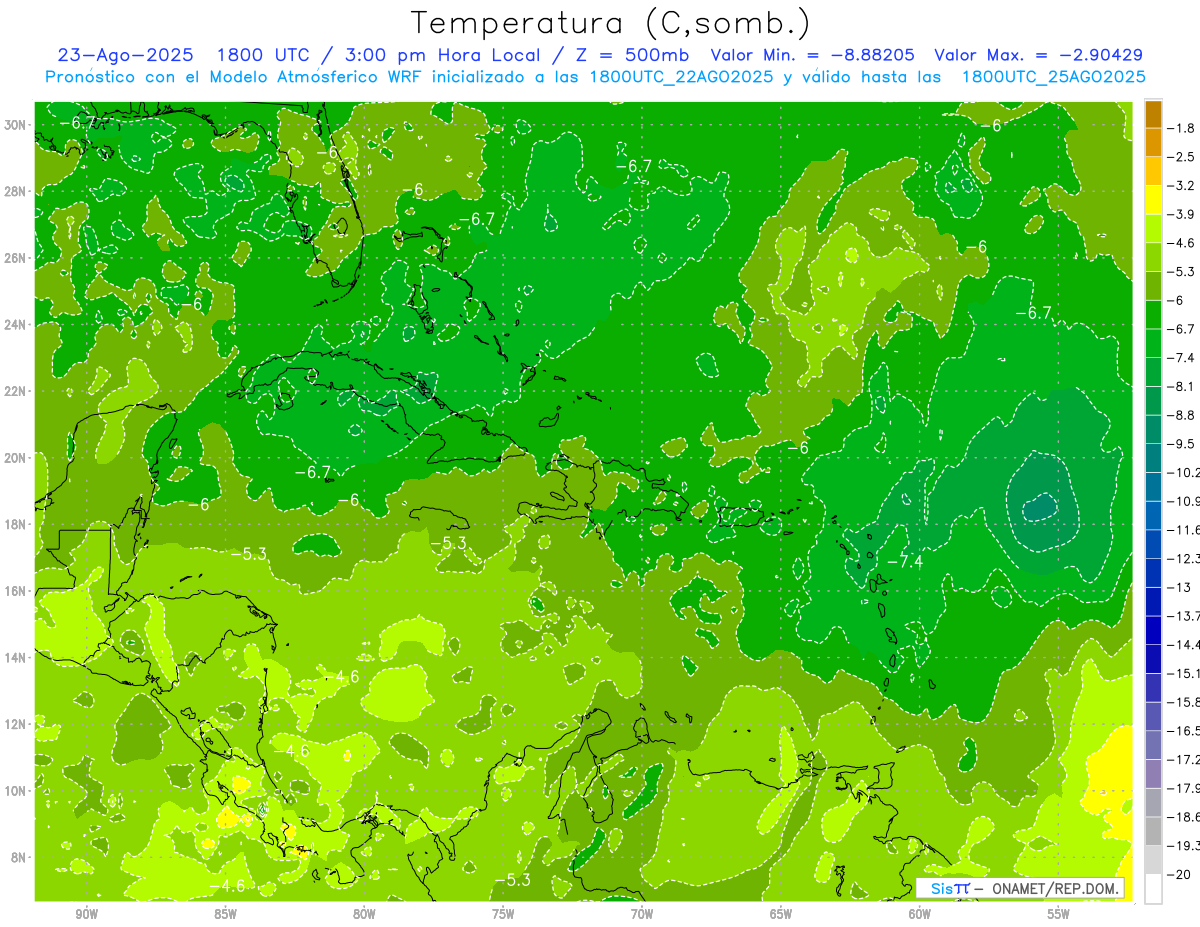Image resolution: width=1200 pixels, height=927 pixels.
Task: Click the "Z = 500mb" level text
Action: pyautogui.click(x=636, y=55)
